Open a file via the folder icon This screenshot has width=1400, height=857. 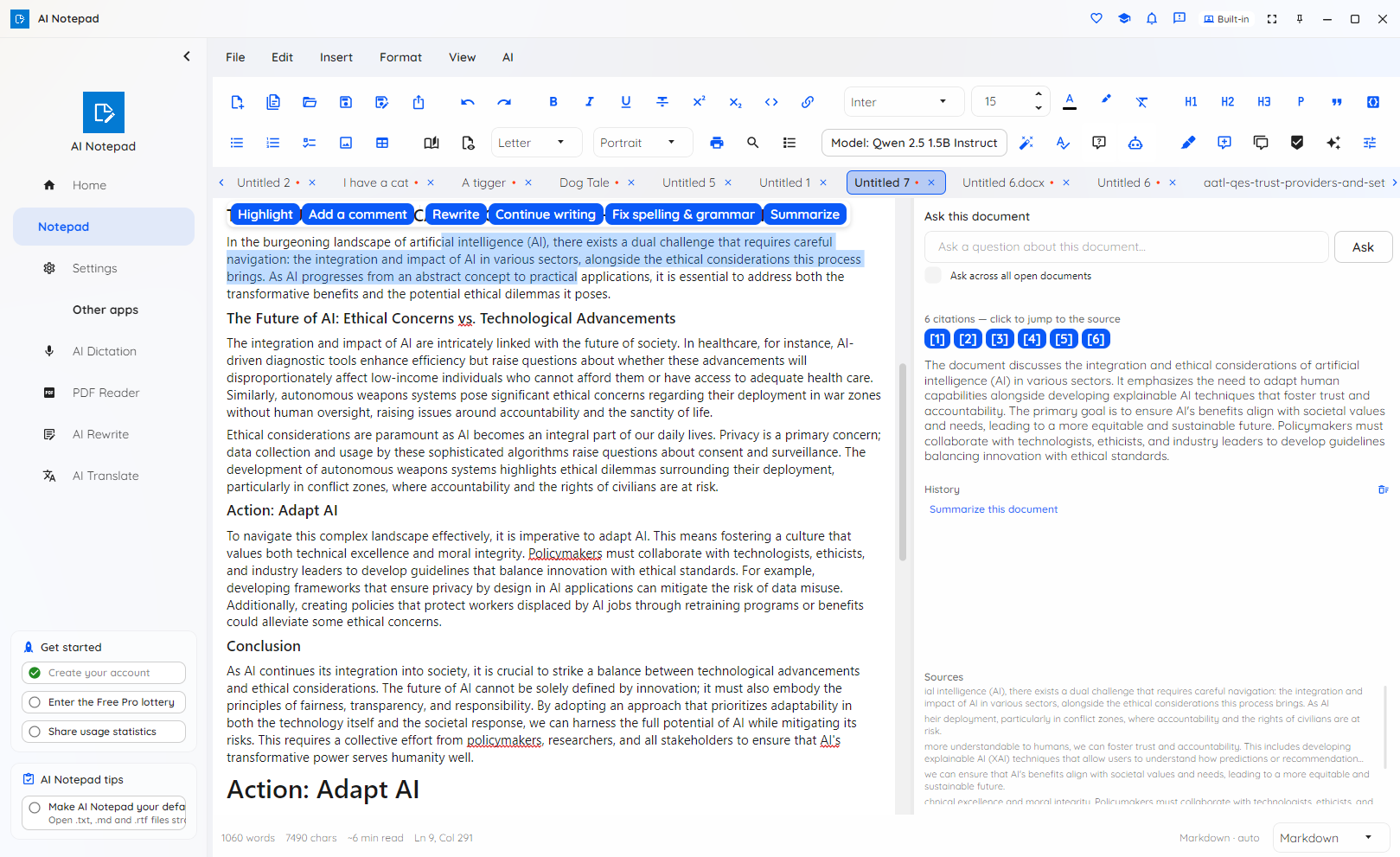[x=310, y=102]
